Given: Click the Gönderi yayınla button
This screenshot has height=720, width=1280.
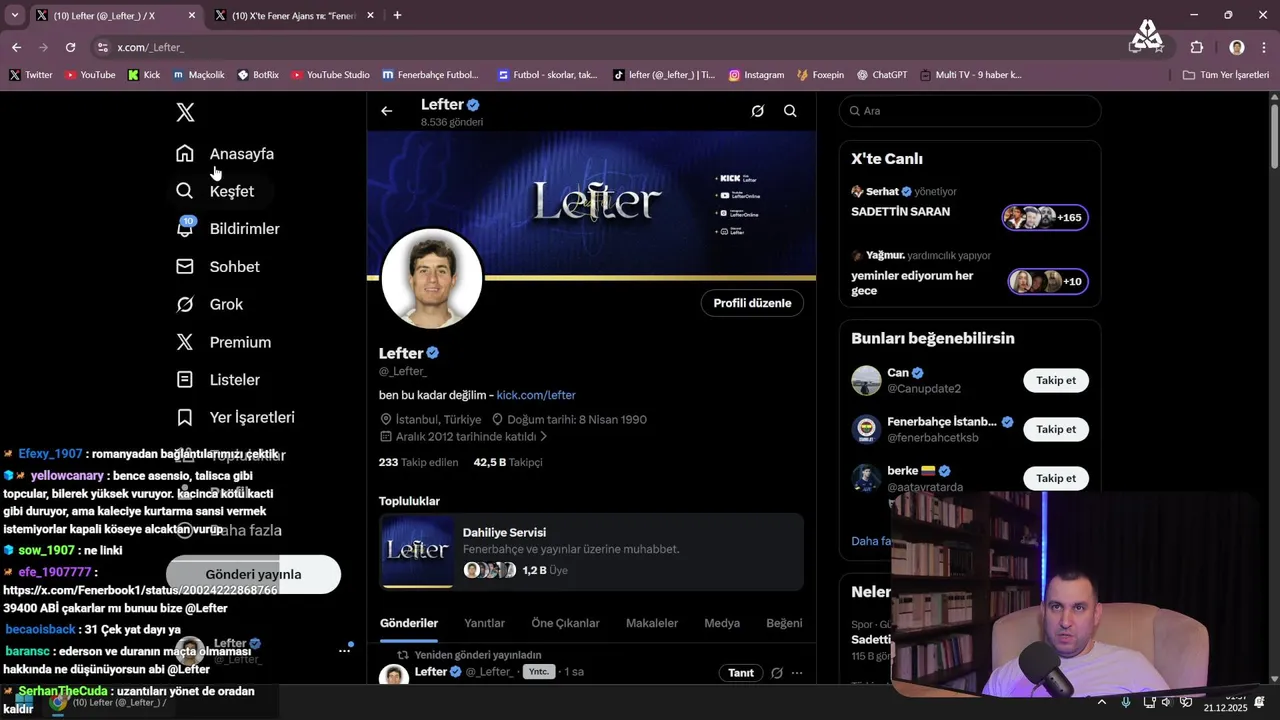Looking at the screenshot, I should point(253,574).
